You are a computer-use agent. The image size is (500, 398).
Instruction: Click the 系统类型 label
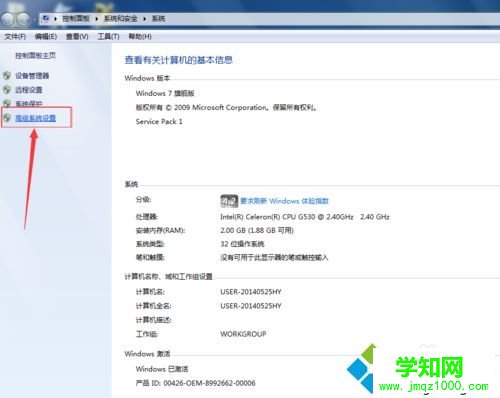click(x=150, y=244)
